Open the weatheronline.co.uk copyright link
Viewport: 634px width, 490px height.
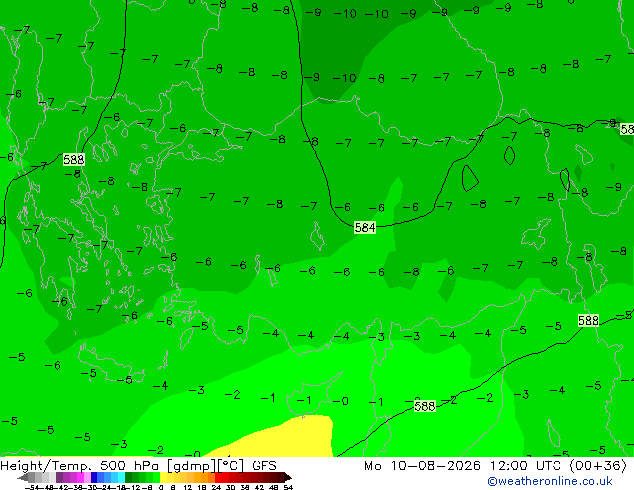pos(550,481)
